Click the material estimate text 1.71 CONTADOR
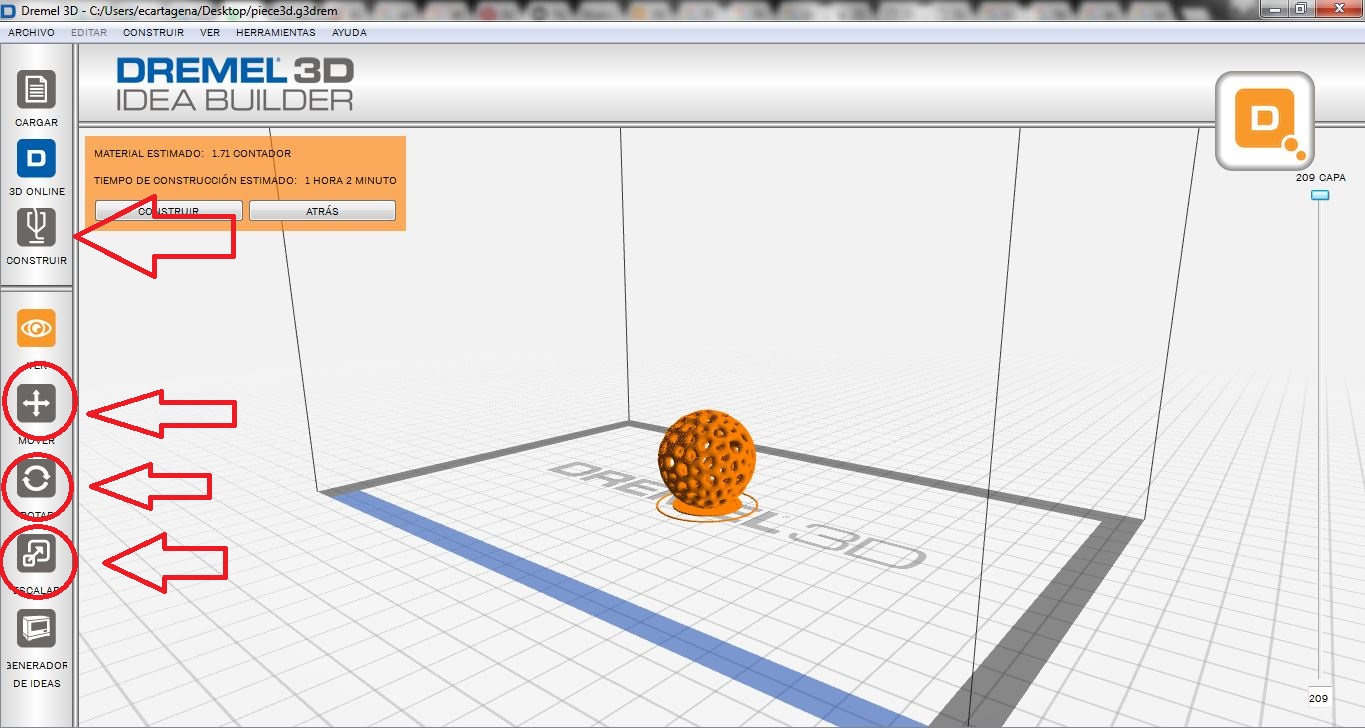The width and height of the screenshot is (1365, 728). tap(251, 154)
